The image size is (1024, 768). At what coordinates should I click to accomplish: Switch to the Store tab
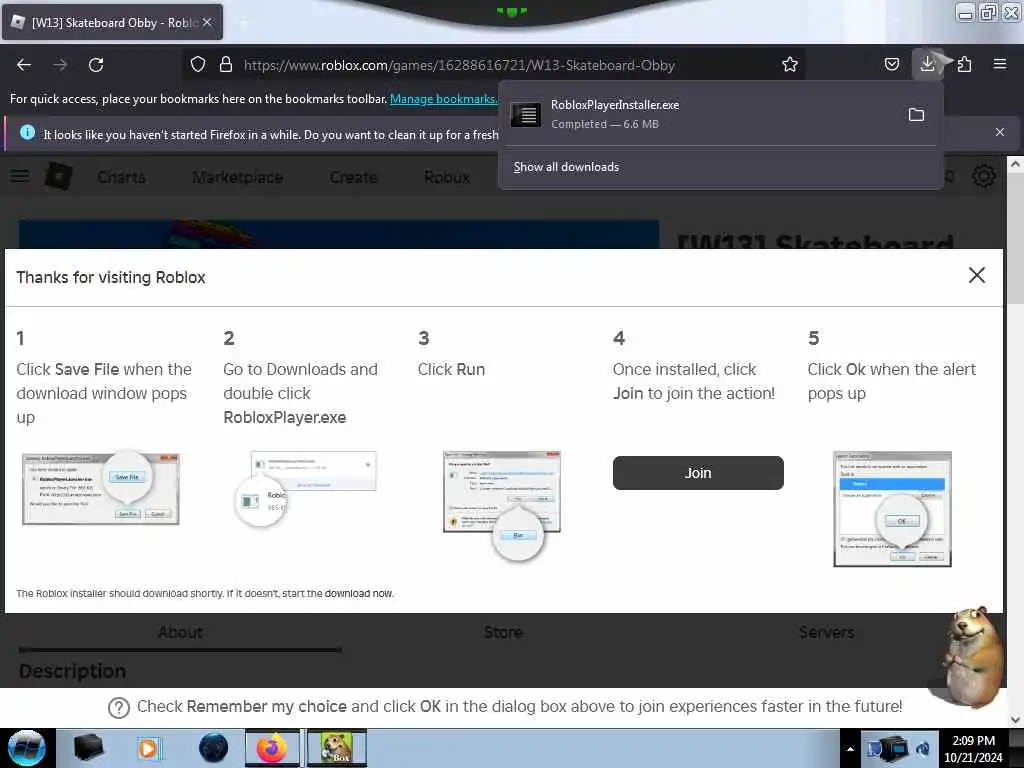503,632
